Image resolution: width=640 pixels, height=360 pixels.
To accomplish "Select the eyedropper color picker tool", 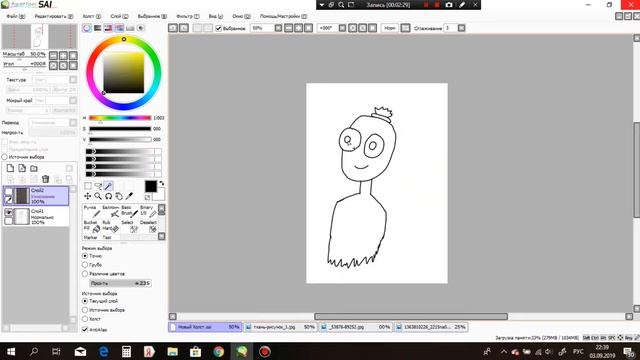I will 129,196.
